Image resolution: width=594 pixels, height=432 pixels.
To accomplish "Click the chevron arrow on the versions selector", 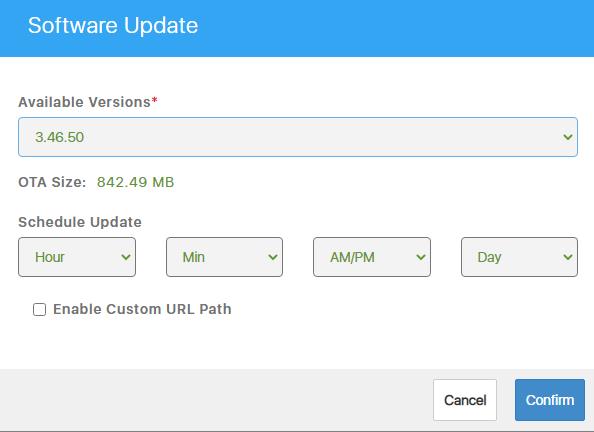I will 567,137.
